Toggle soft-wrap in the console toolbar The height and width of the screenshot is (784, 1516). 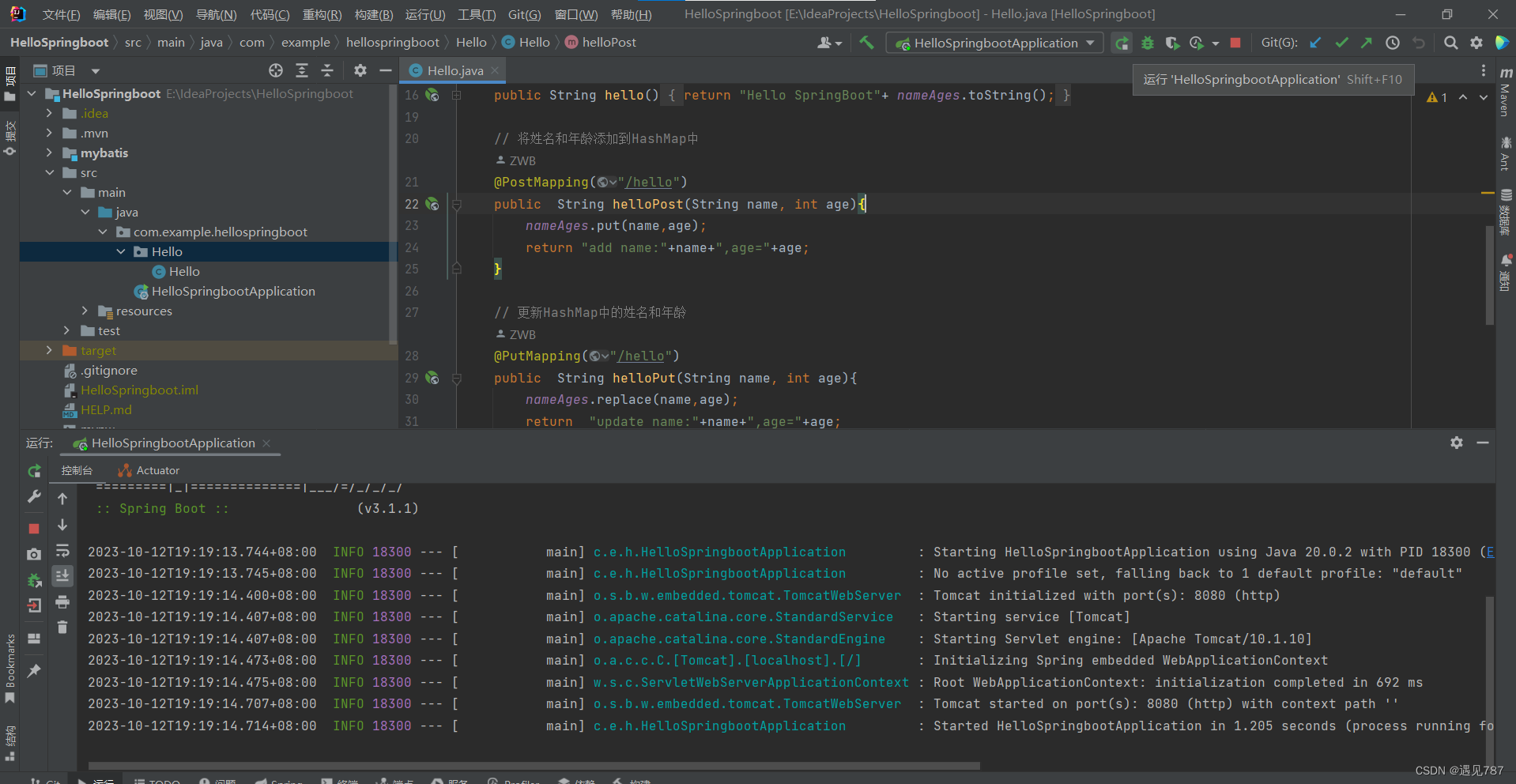point(62,551)
